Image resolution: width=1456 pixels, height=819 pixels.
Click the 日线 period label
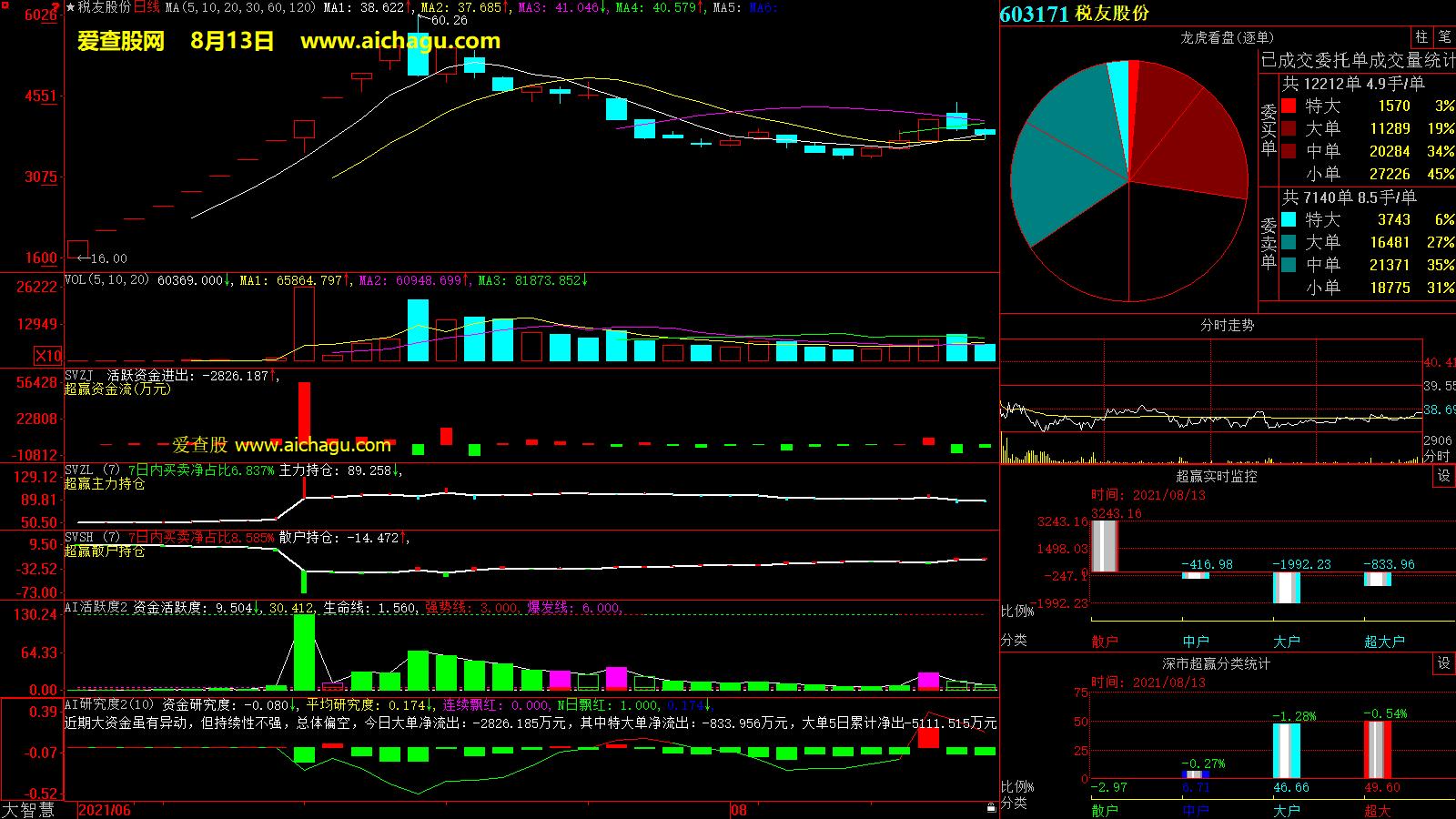pyautogui.click(x=147, y=7)
